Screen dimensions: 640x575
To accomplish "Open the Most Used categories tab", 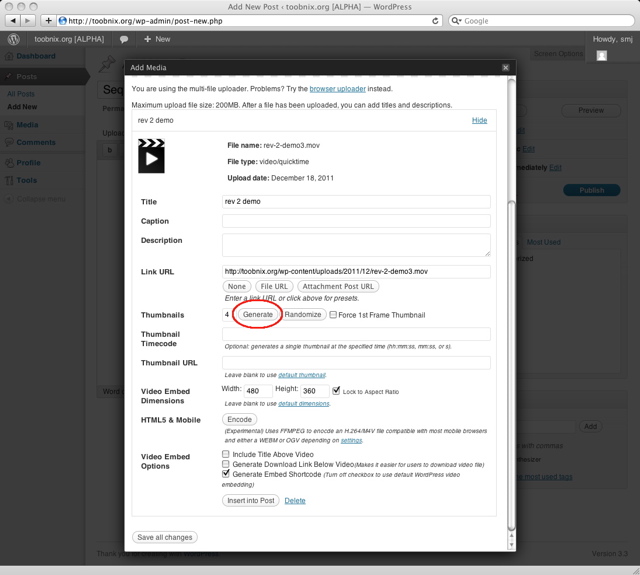I will [x=543, y=242].
